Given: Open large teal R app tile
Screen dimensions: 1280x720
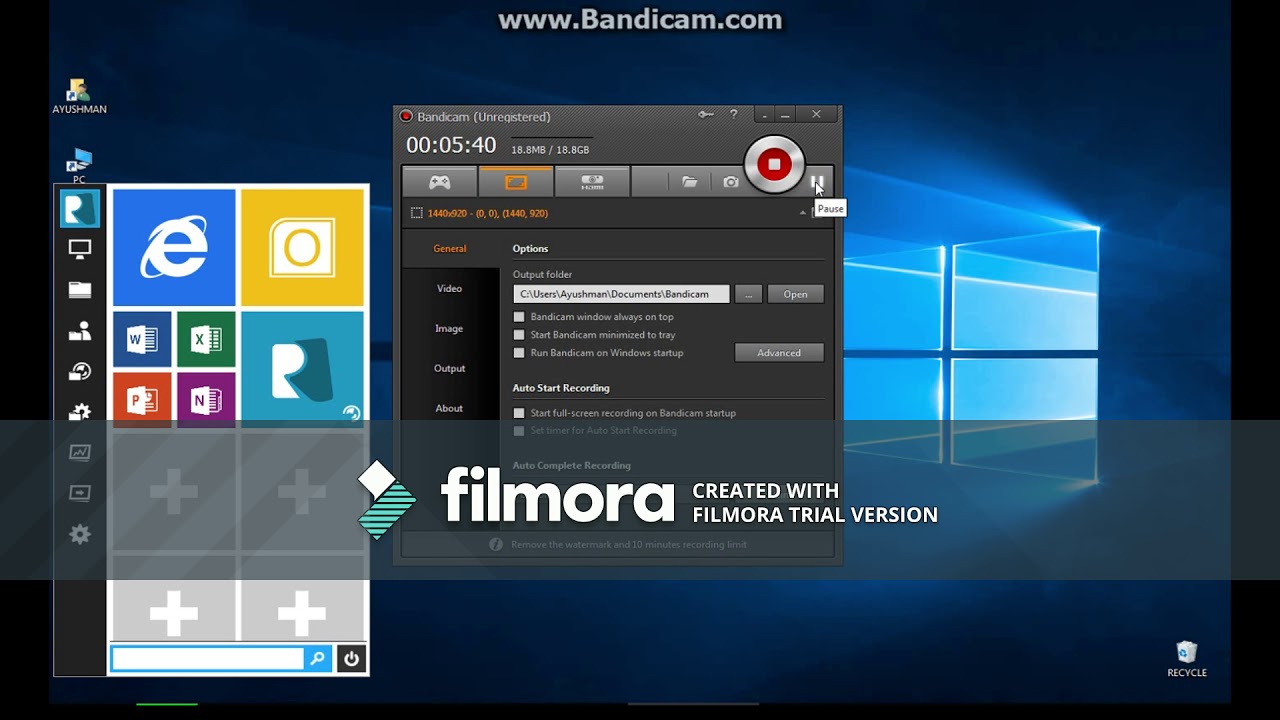Looking at the screenshot, I should pyautogui.click(x=302, y=369).
